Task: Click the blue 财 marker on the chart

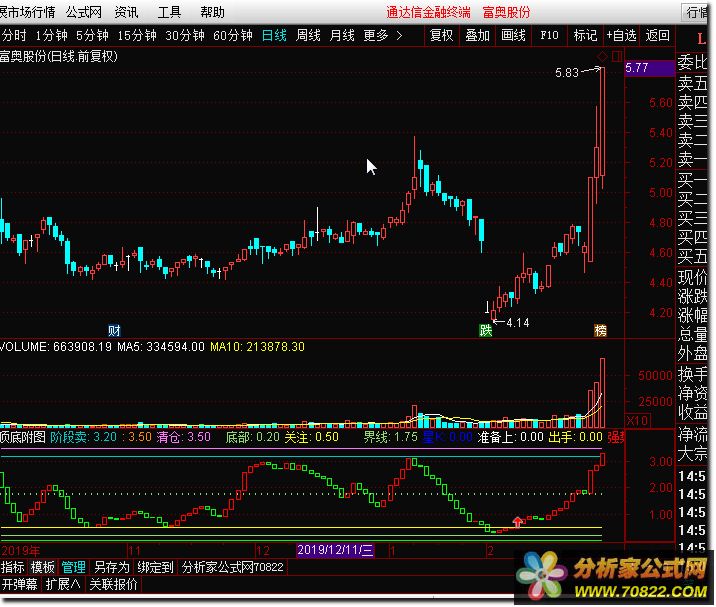Action: [x=115, y=330]
